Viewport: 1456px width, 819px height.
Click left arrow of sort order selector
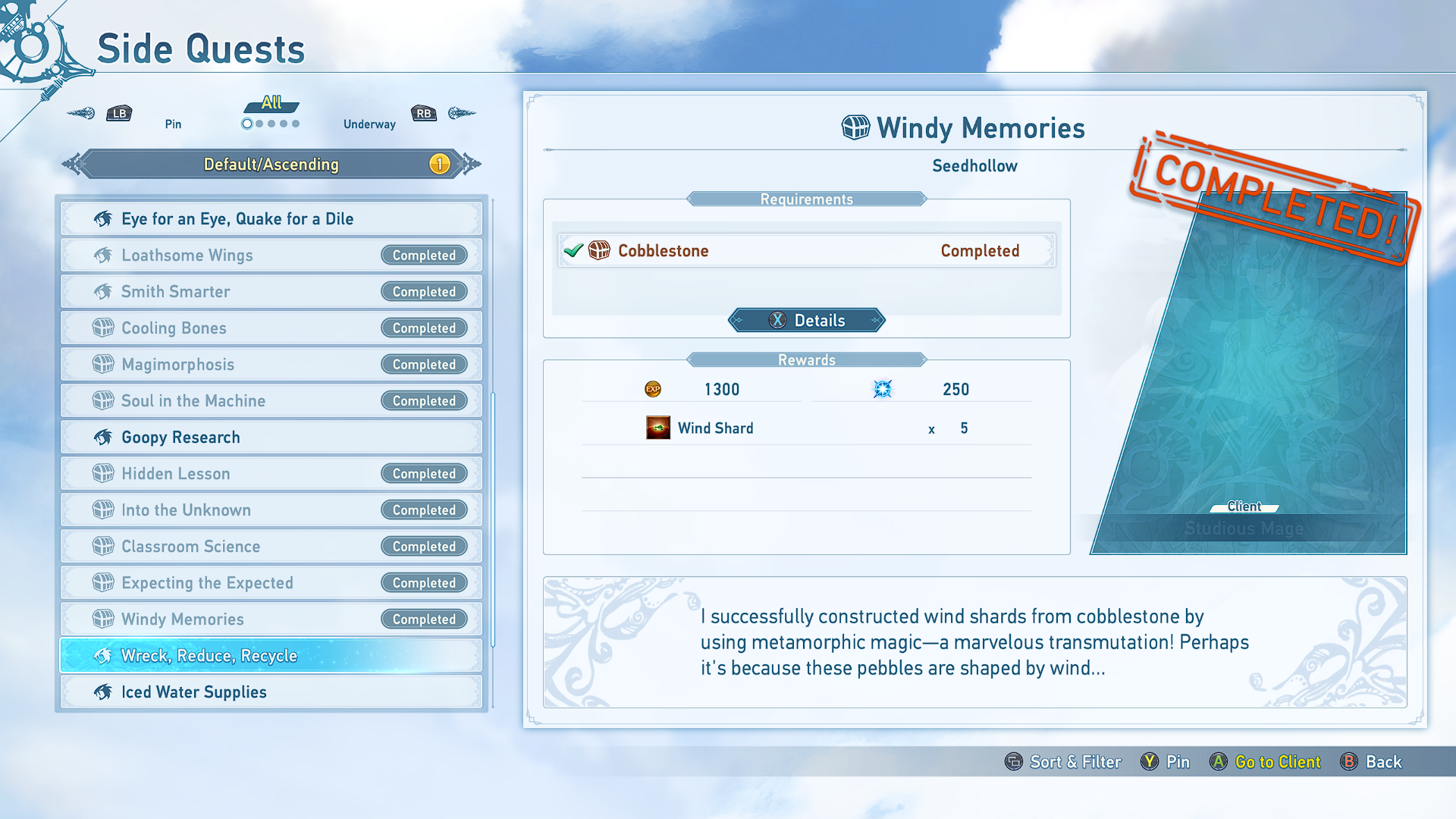71,164
